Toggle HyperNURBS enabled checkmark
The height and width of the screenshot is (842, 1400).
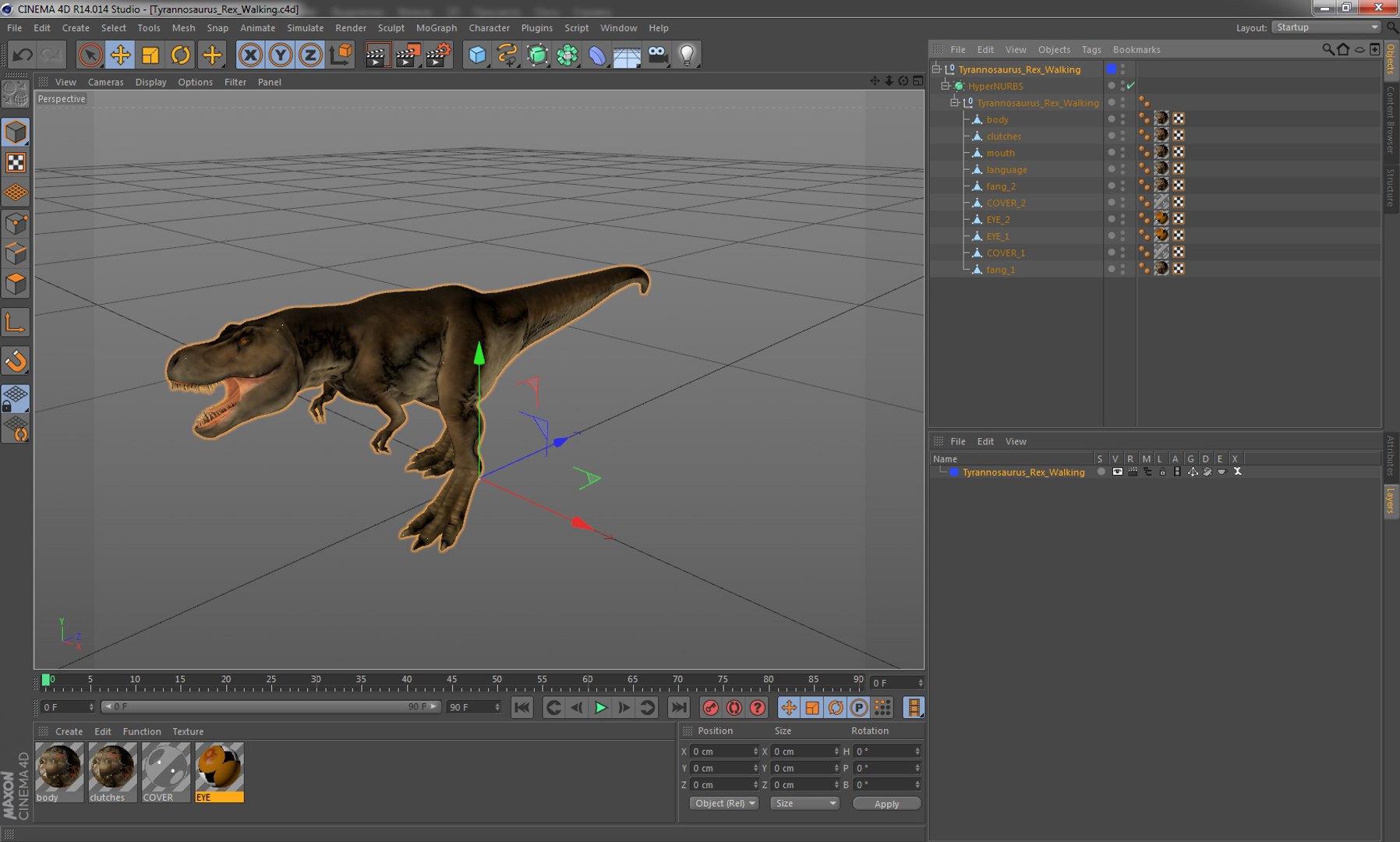tap(1130, 86)
